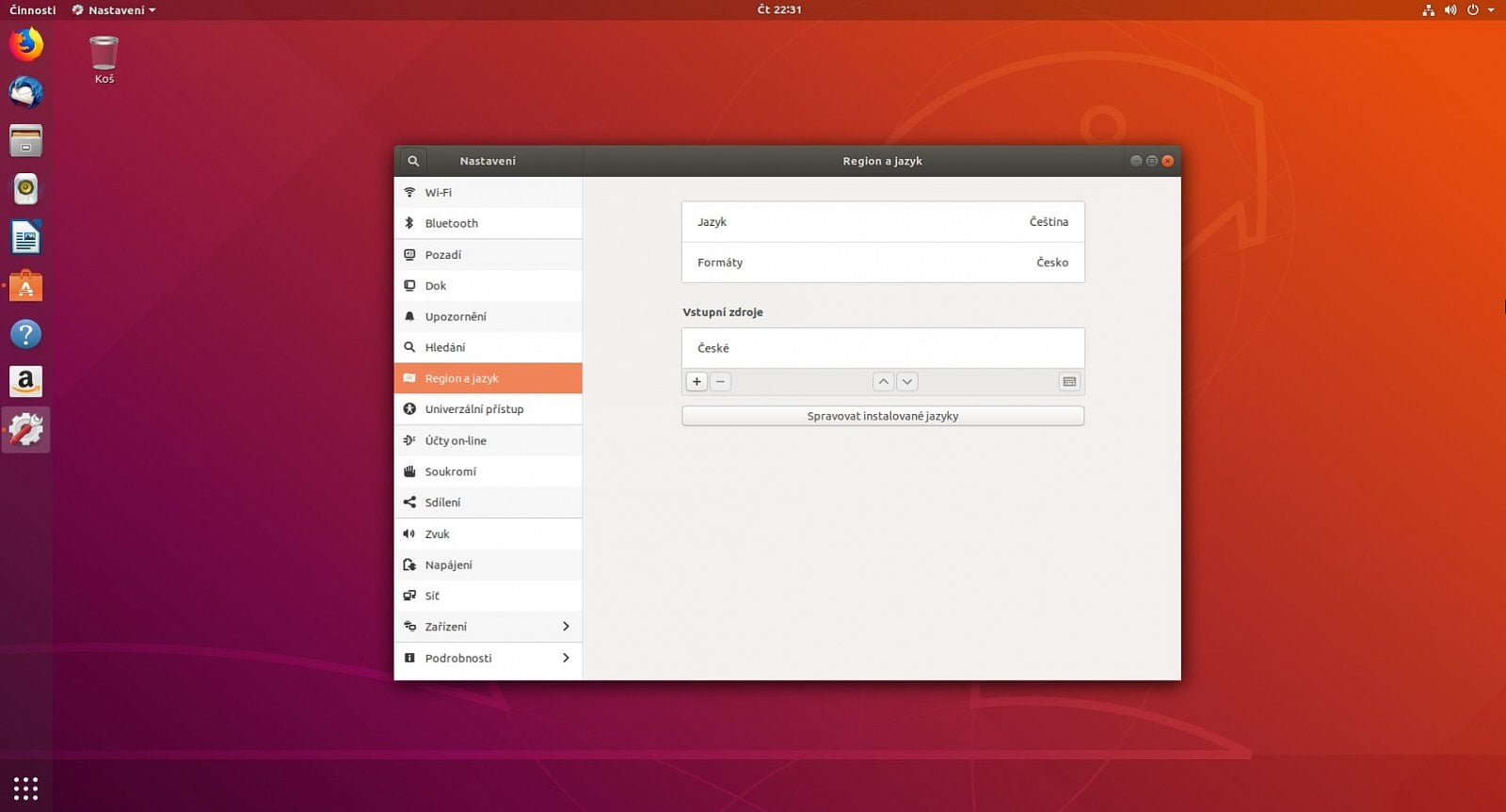This screenshot has height=812, width=1506.
Task: Open Univerzální přístup panel
Action: click(488, 409)
